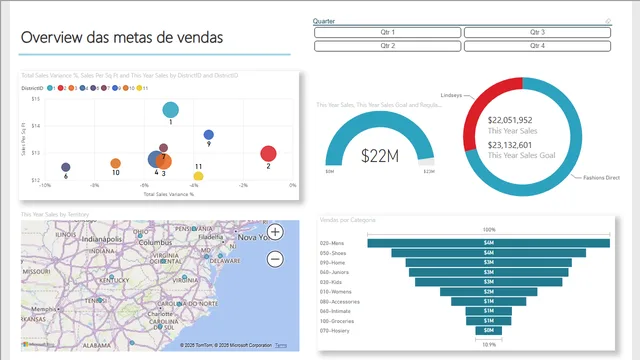Filter by Qtr 2

[x=387, y=46]
